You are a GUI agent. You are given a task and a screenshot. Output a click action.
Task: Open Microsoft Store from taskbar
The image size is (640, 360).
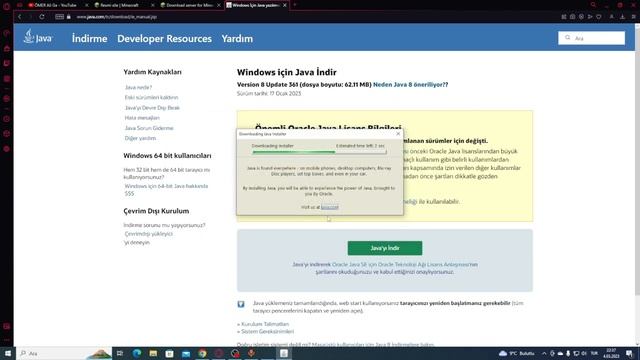click(x=169, y=353)
